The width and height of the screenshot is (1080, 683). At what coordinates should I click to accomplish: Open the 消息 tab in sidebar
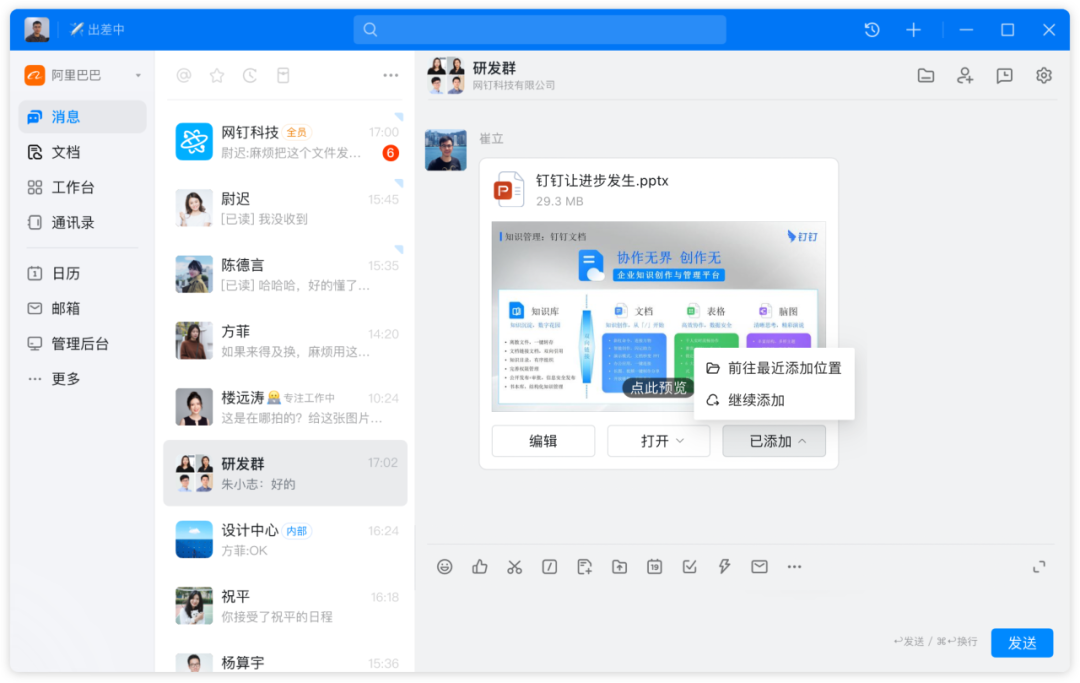[x=83, y=116]
